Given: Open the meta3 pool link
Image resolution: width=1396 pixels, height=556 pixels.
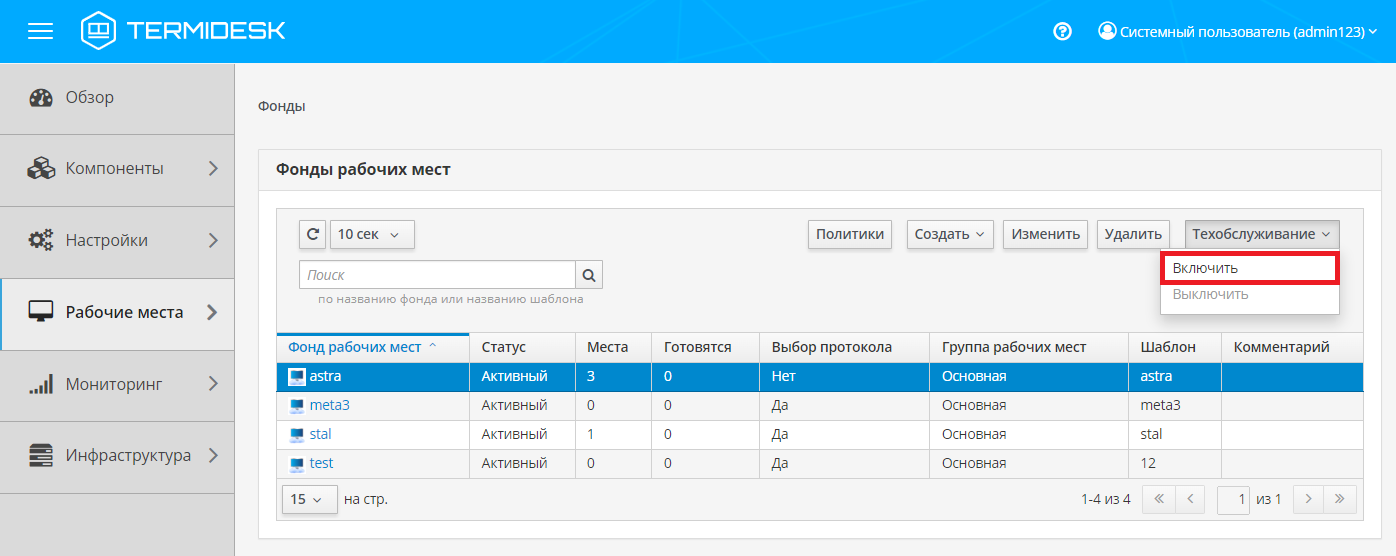Looking at the screenshot, I should tap(329, 405).
